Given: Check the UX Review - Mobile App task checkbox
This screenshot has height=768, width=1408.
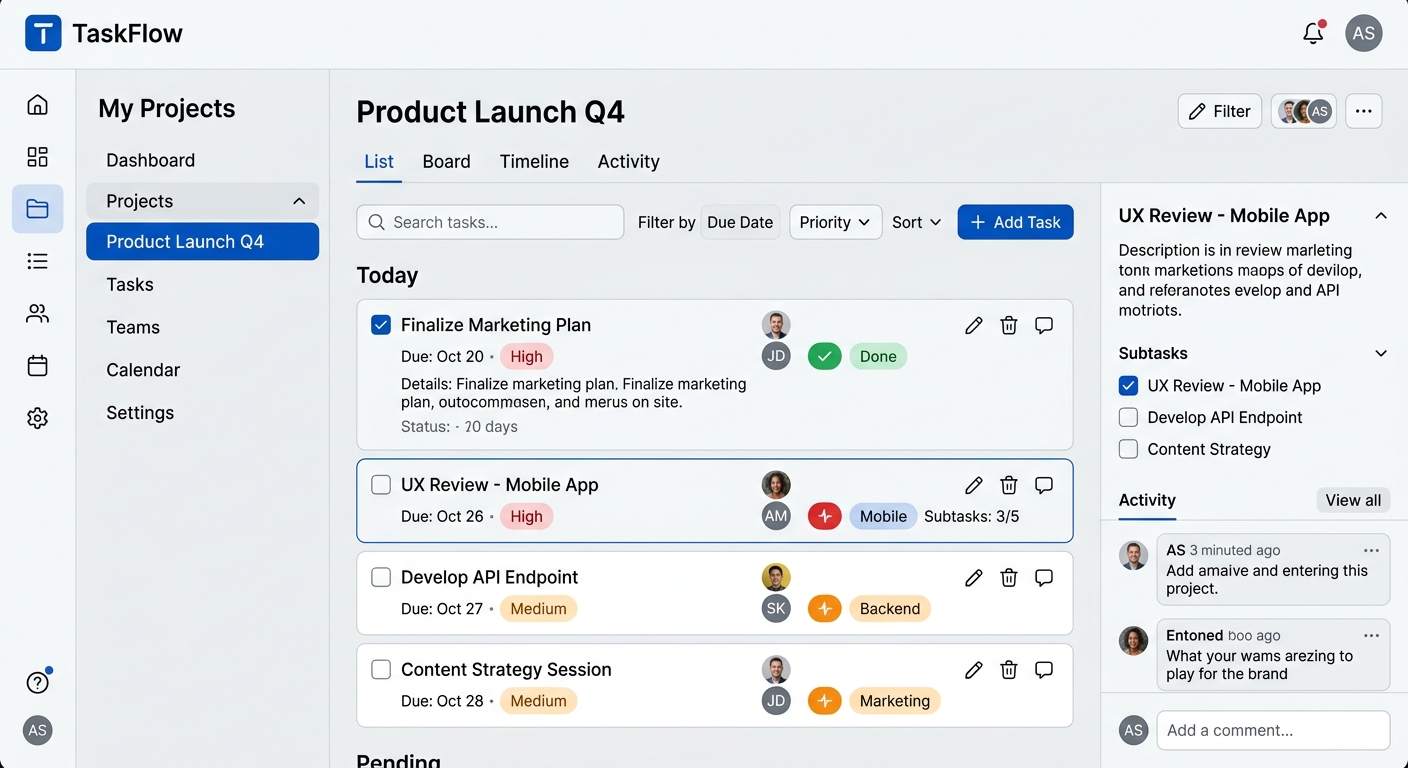Looking at the screenshot, I should click(x=381, y=485).
